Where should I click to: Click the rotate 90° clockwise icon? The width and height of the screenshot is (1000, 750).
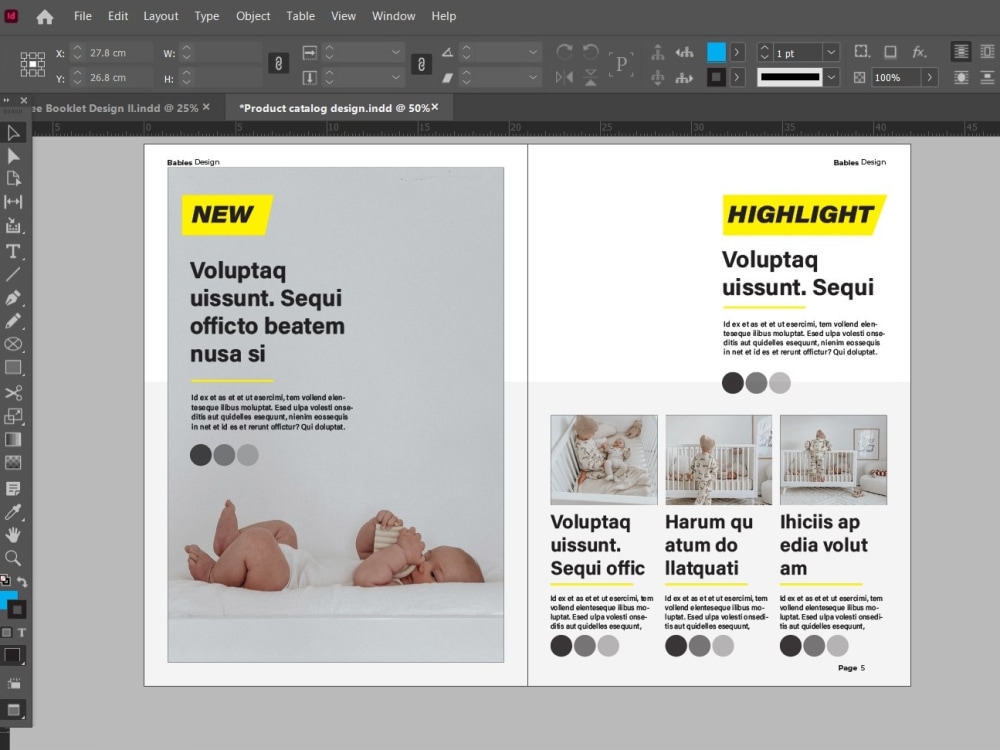[x=564, y=52]
